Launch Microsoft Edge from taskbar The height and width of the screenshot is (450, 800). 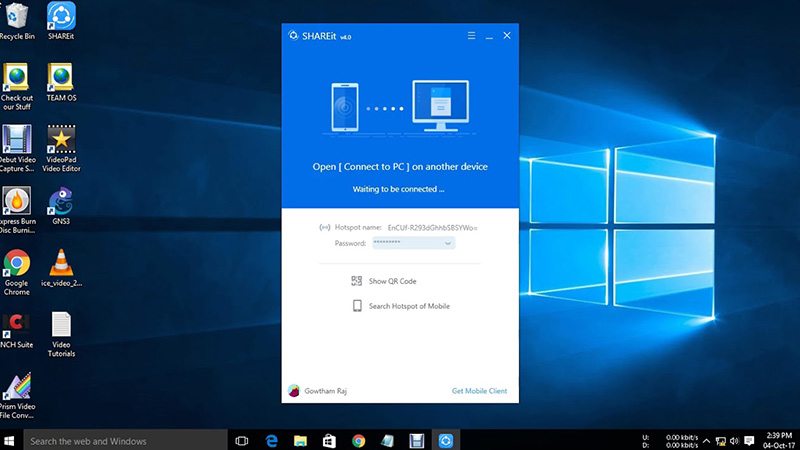(x=271, y=441)
